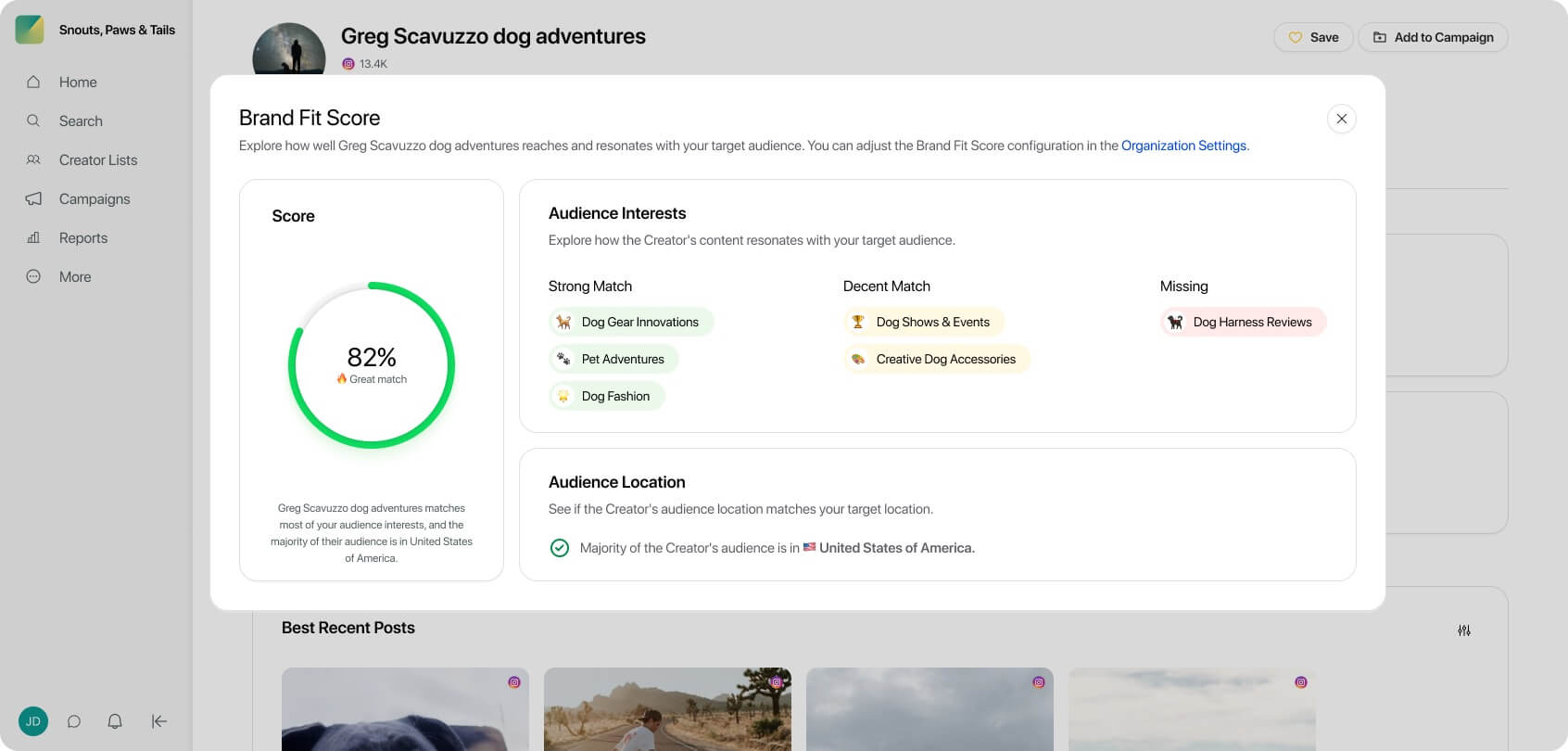Select the Dog Harness Reviews tag

[x=1244, y=322]
